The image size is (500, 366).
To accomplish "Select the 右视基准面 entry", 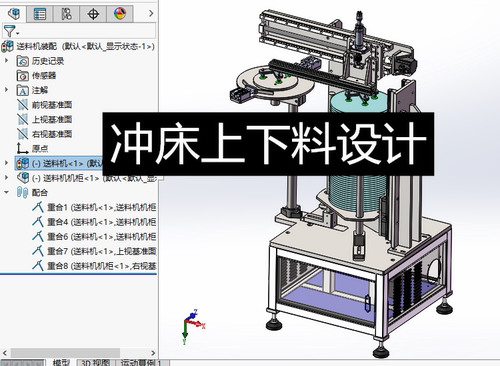I will [x=52, y=134].
